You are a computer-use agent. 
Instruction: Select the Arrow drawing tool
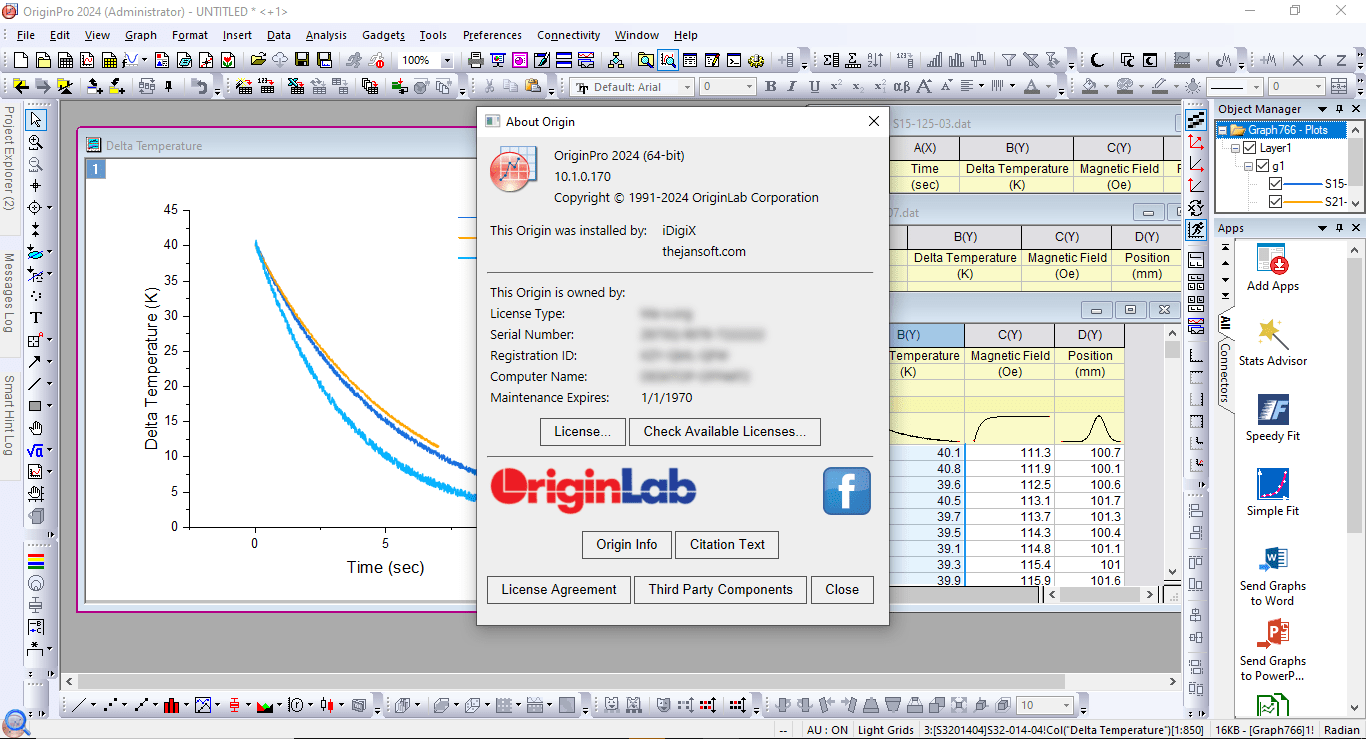[x=35, y=362]
